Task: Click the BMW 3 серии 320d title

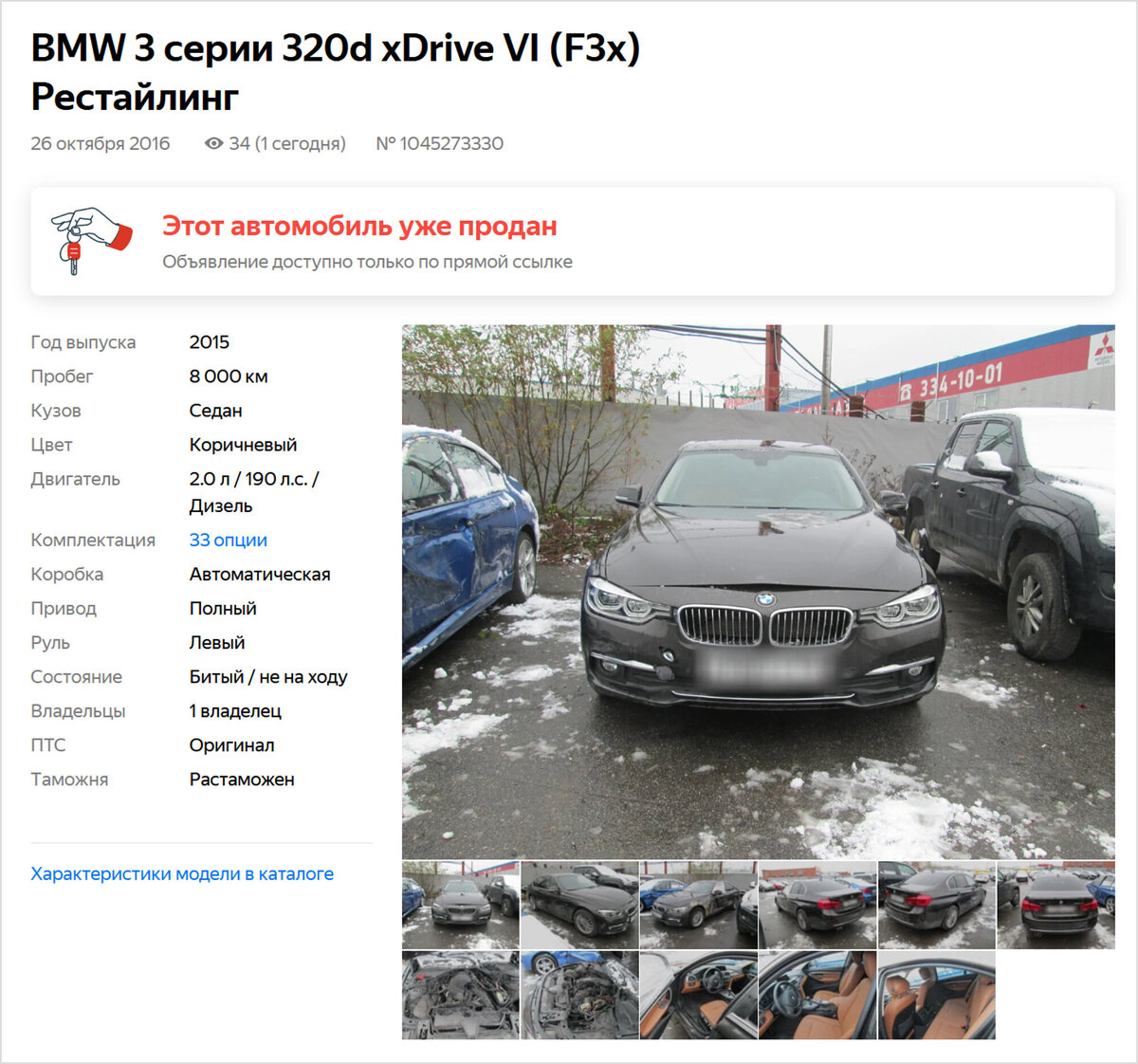Action: tap(336, 72)
